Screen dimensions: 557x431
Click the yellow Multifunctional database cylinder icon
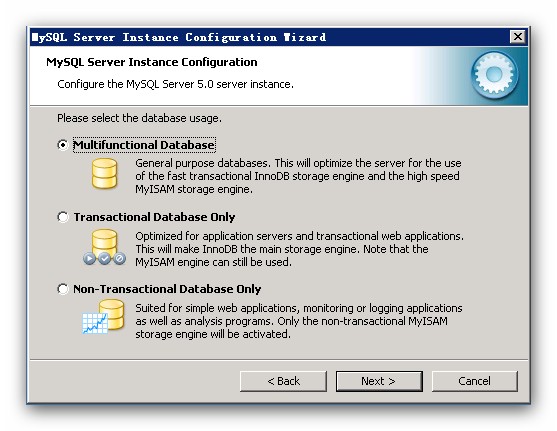(104, 174)
